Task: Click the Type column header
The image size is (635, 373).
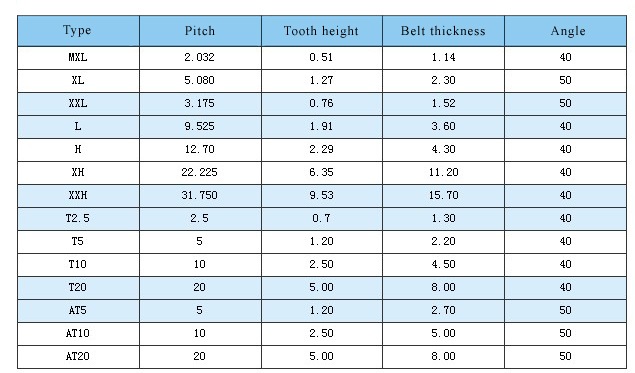Action: (79, 31)
